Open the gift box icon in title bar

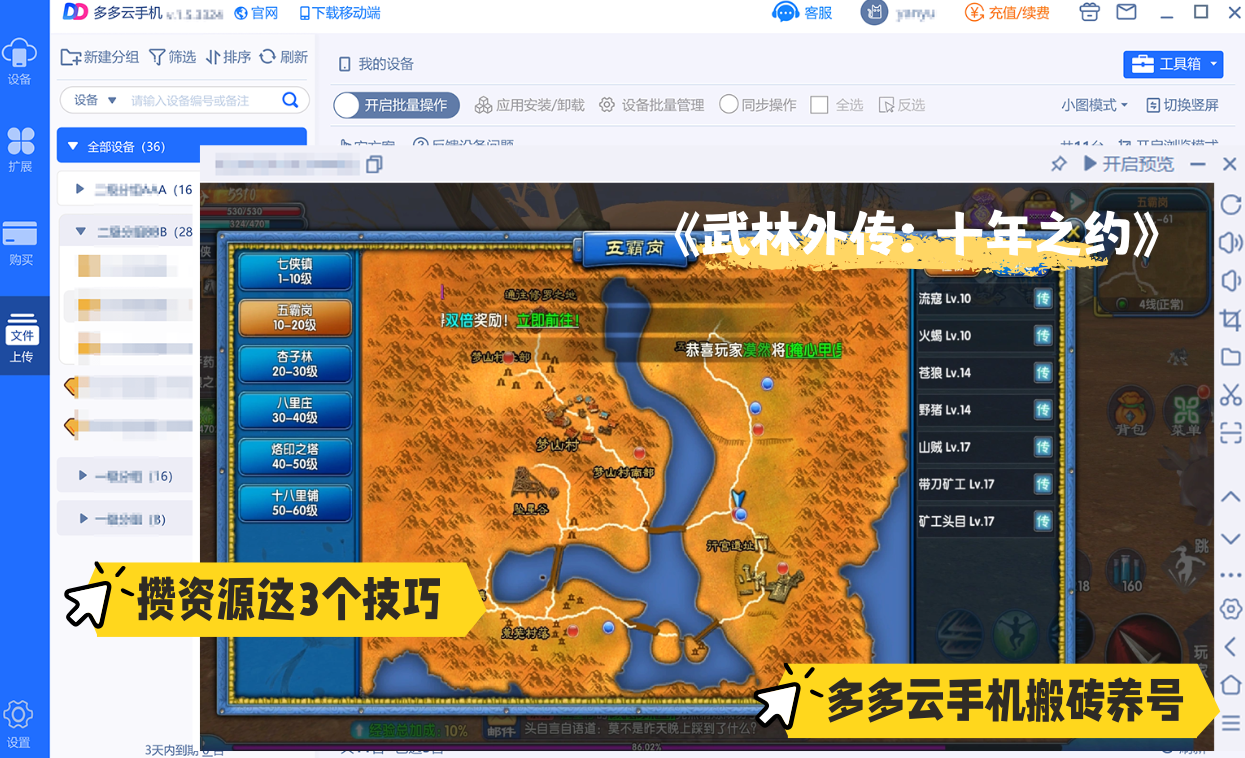click(x=1090, y=12)
